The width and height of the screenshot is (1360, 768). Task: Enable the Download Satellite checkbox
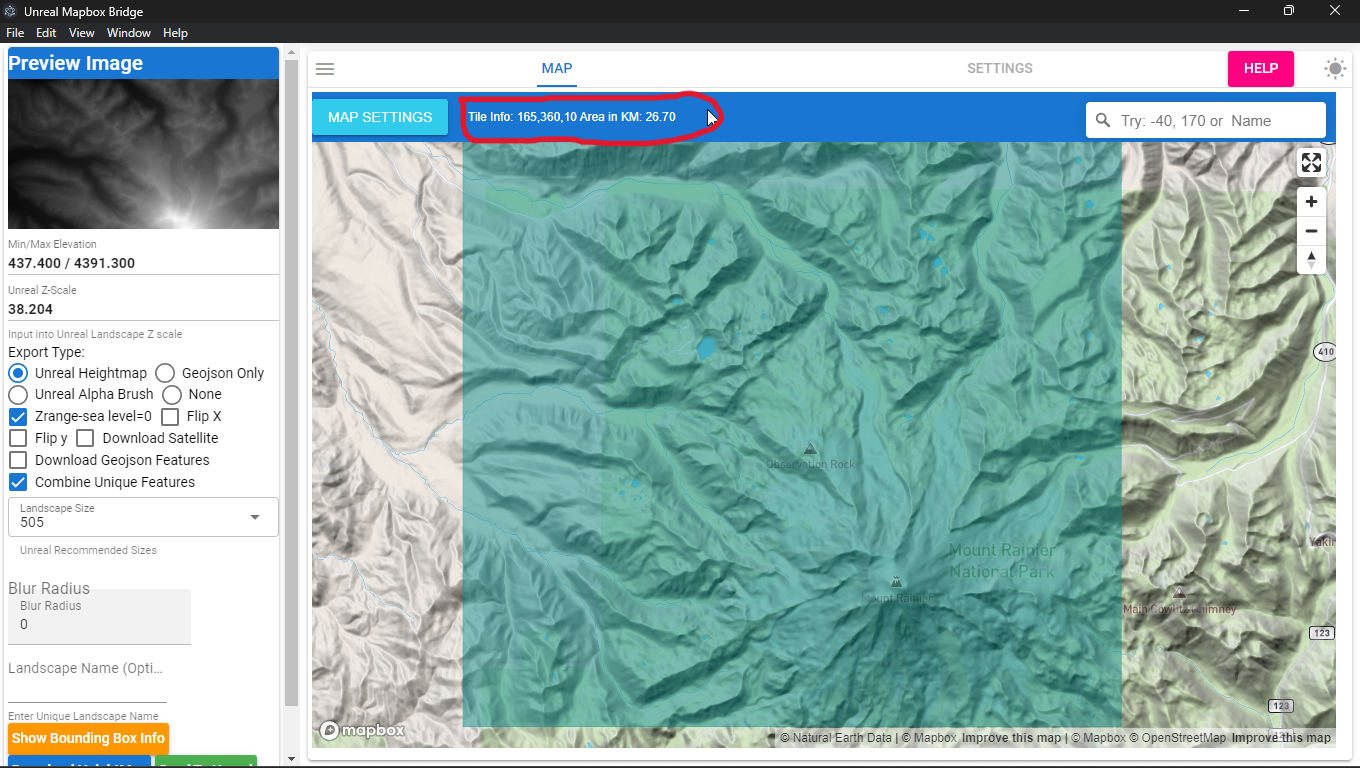tap(86, 438)
